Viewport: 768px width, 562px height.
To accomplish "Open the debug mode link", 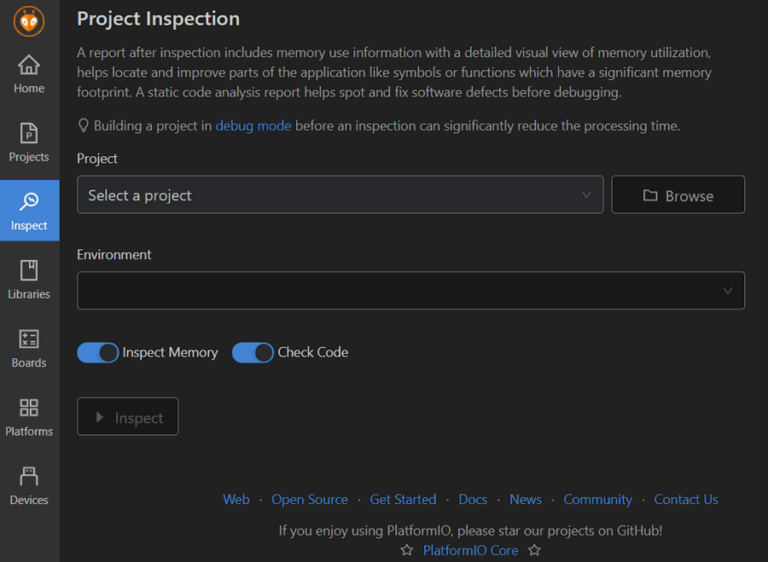I will (253, 126).
